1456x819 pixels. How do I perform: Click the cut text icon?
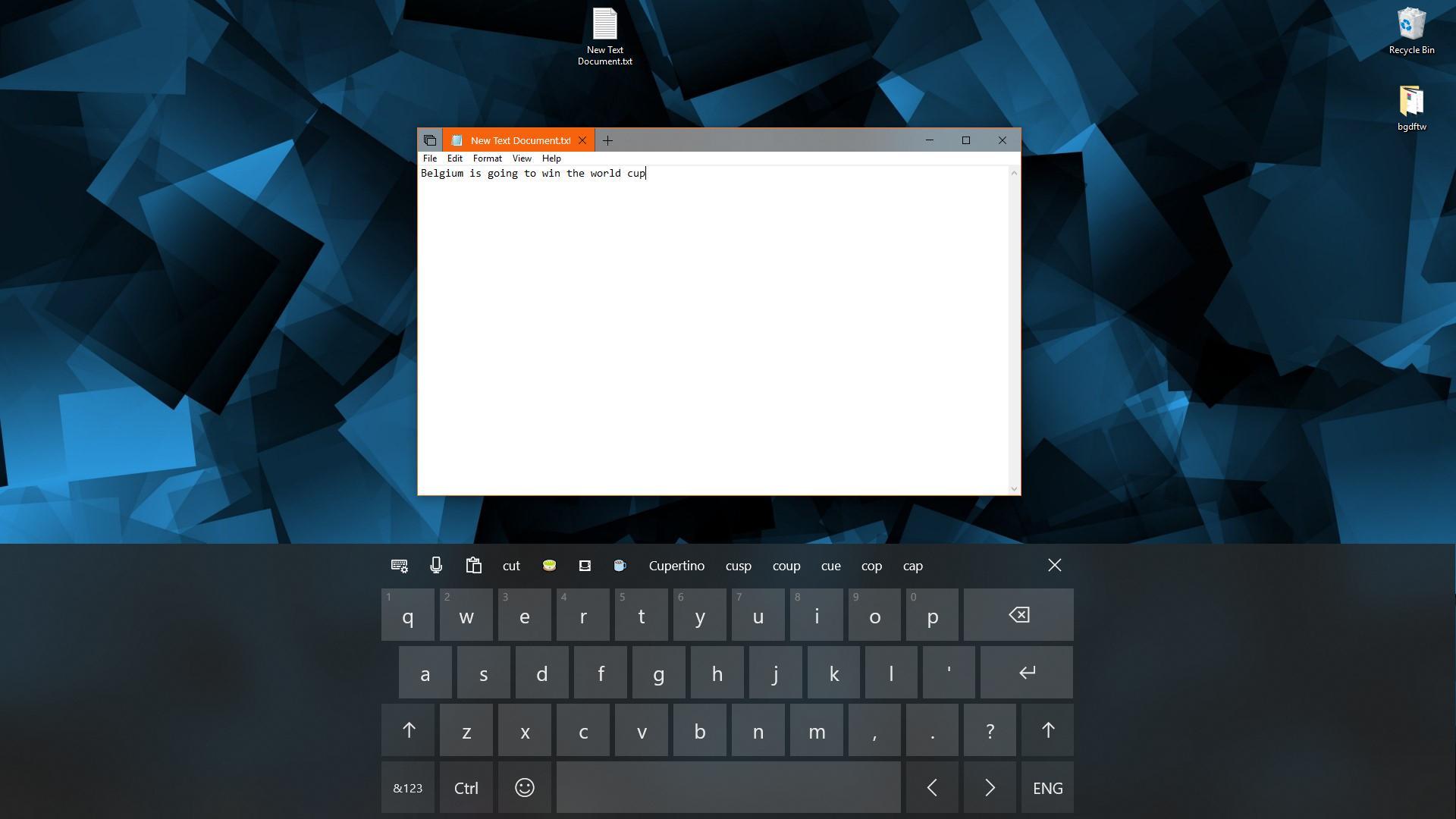pyautogui.click(x=510, y=565)
